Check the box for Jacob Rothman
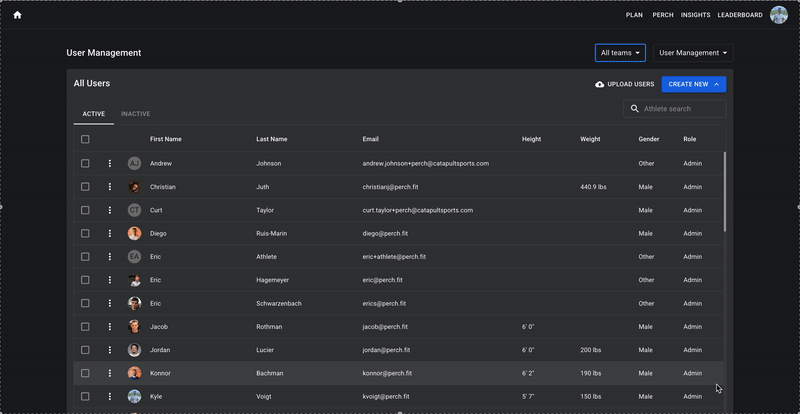Image resolution: width=800 pixels, height=414 pixels. (85, 327)
